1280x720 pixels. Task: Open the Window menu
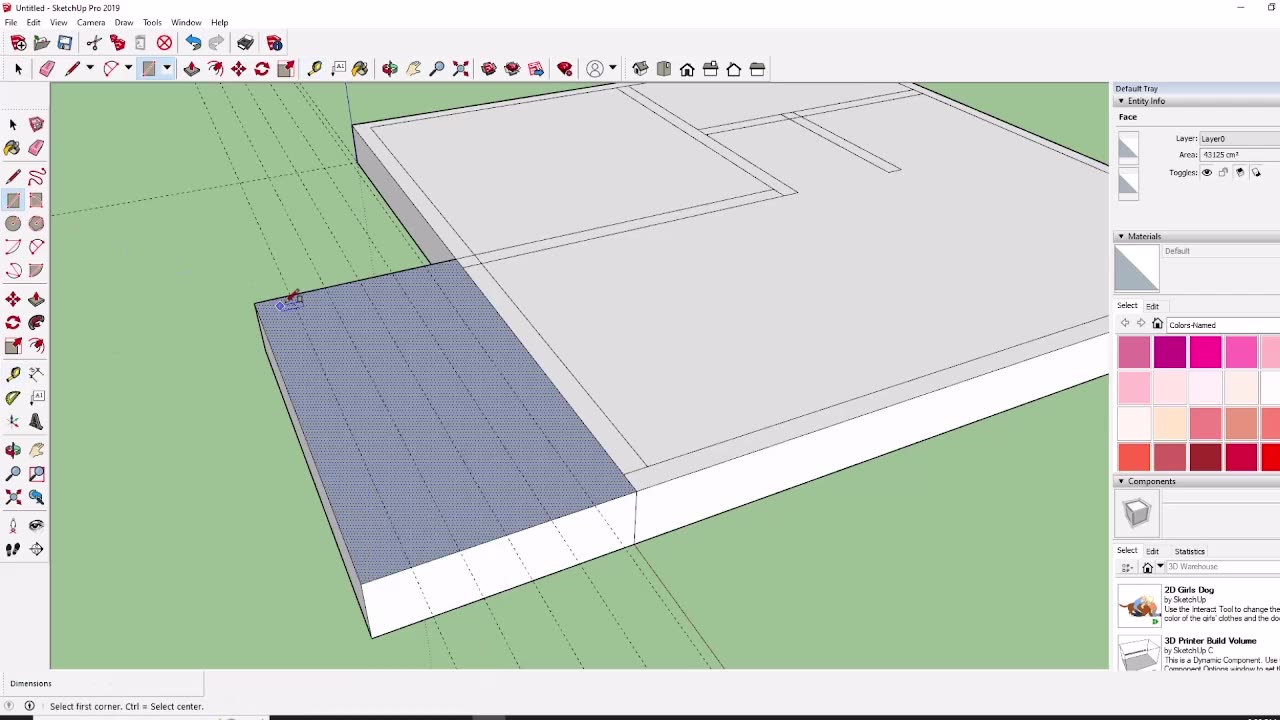point(186,22)
